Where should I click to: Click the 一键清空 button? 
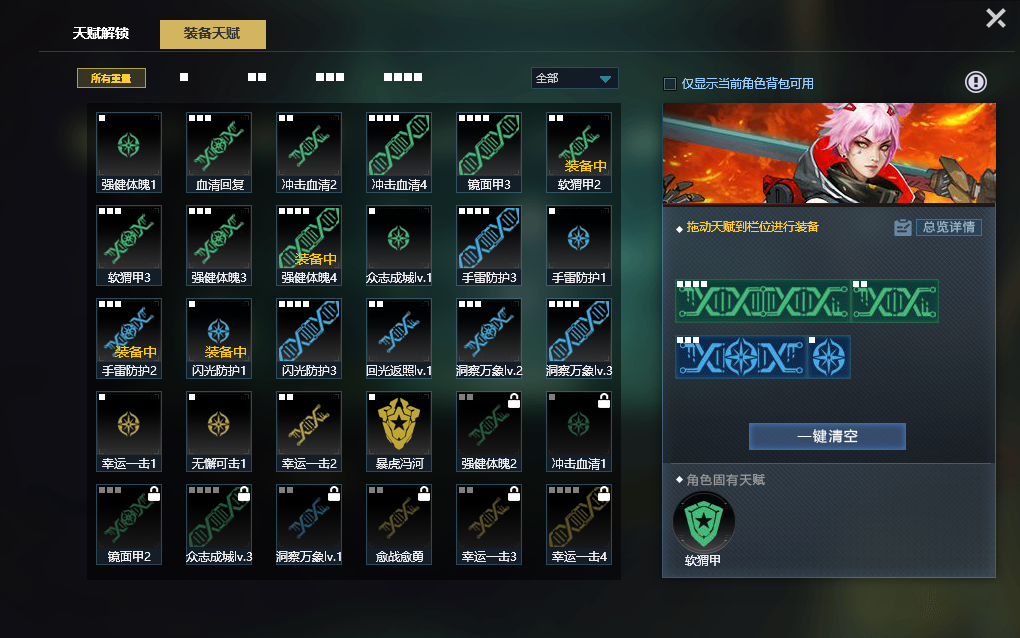click(x=827, y=436)
